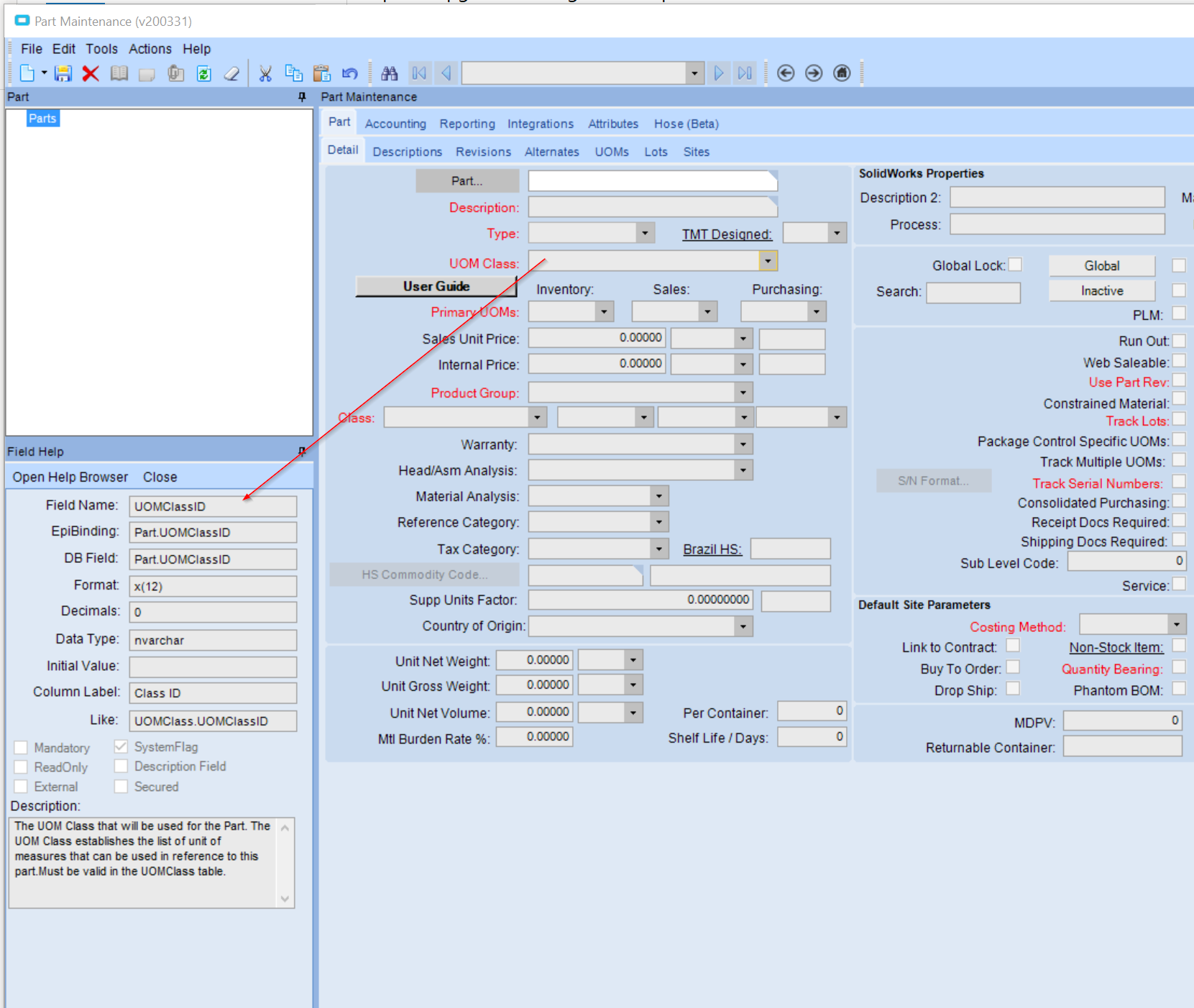Enable the Global Lock checkbox

pyautogui.click(x=1015, y=265)
